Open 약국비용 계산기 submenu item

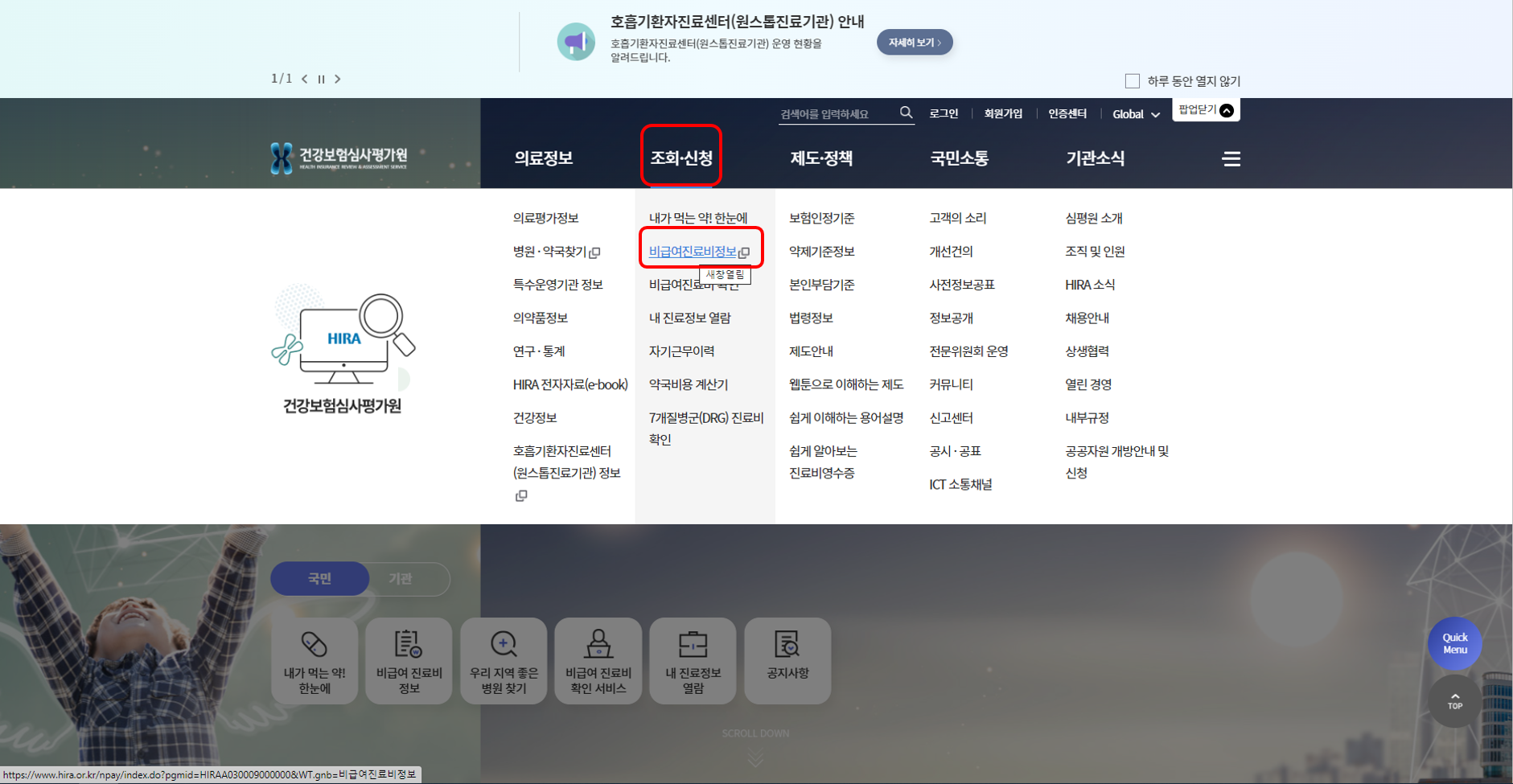click(689, 384)
